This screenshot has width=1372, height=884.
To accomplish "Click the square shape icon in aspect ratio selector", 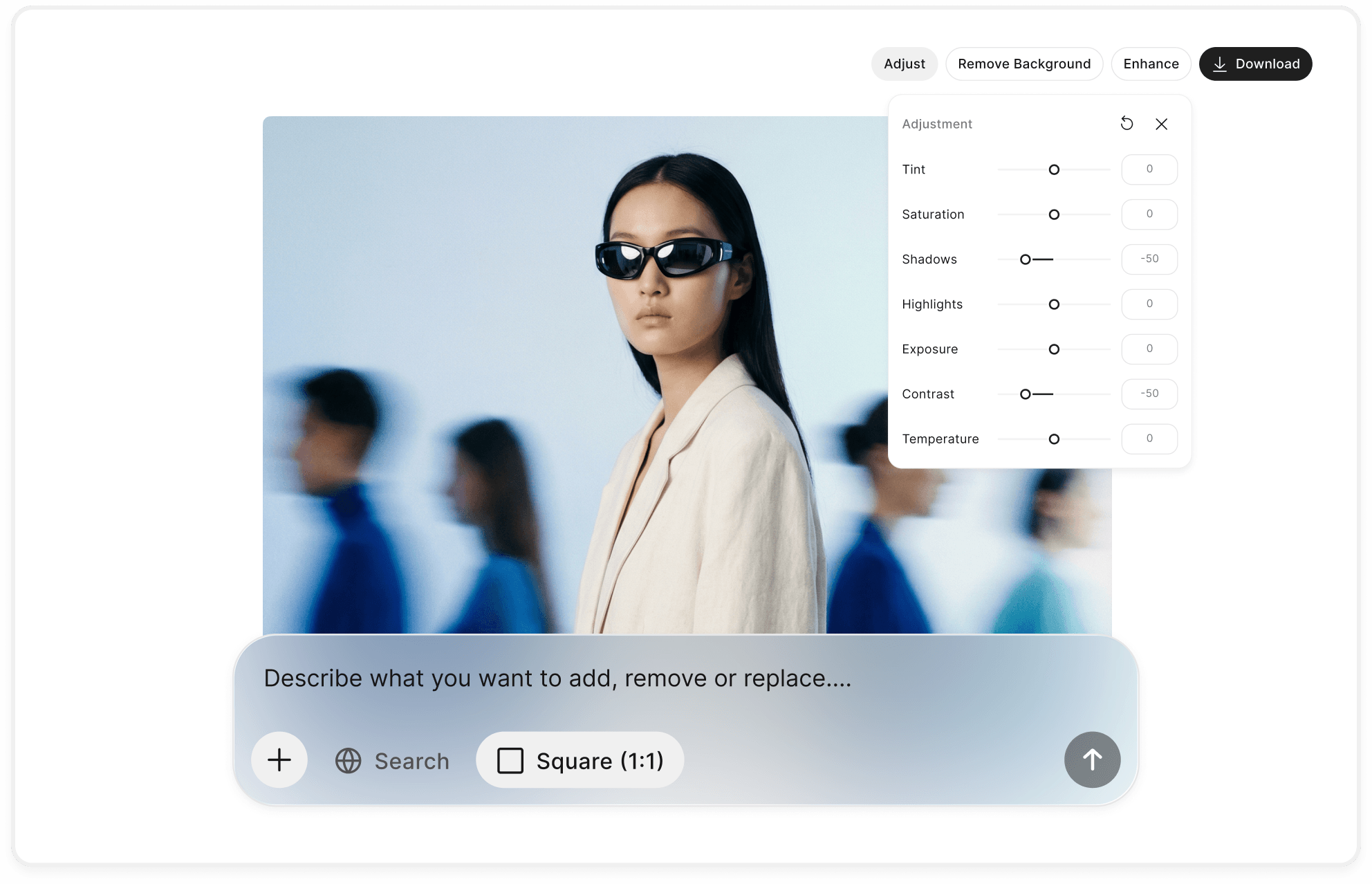I will pyautogui.click(x=510, y=759).
